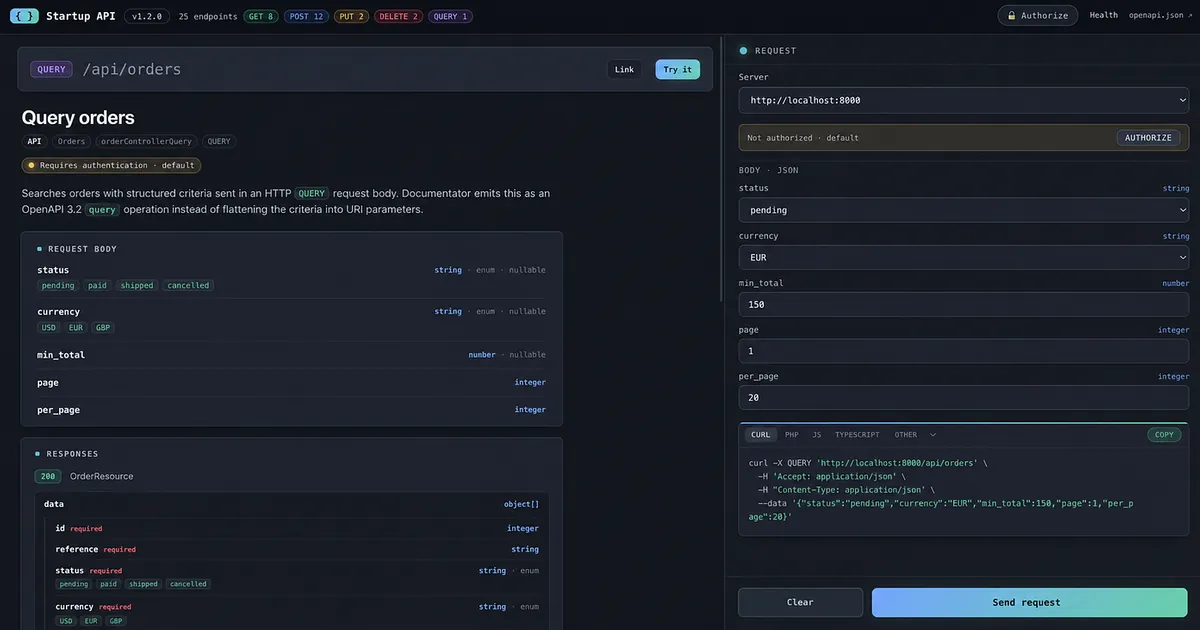The image size is (1200, 630).
Task: Open the currency EUR dropdown
Action: point(964,257)
